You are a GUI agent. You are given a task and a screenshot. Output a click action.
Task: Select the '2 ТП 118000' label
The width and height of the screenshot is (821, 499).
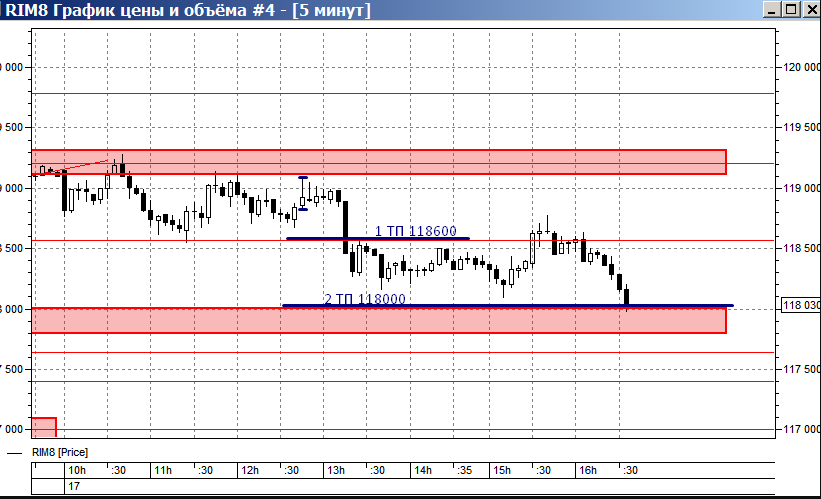tap(365, 299)
